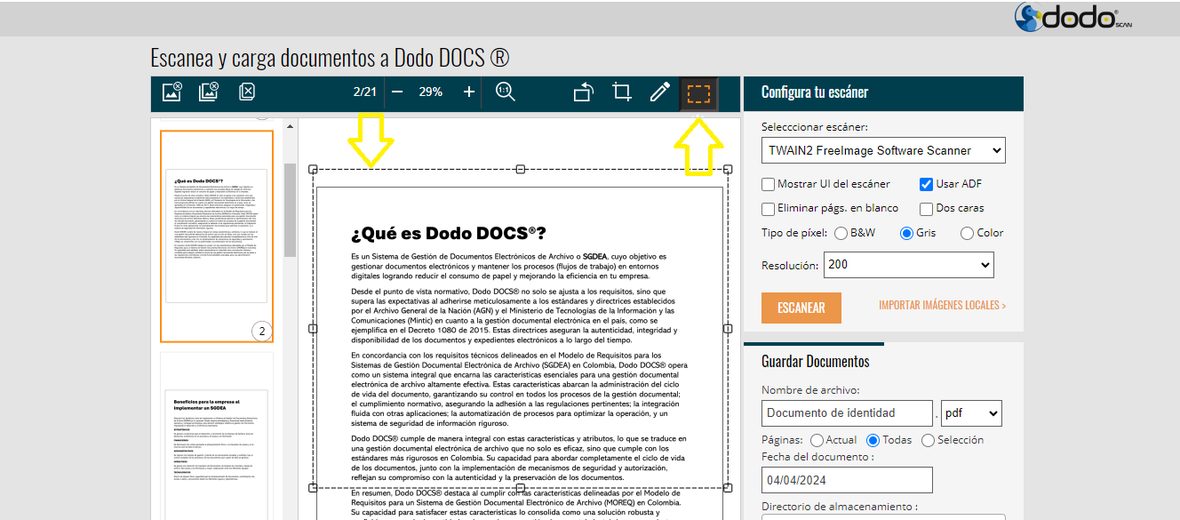Click the remove all pages icon
The height and width of the screenshot is (520, 1180).
pos(247,92)
